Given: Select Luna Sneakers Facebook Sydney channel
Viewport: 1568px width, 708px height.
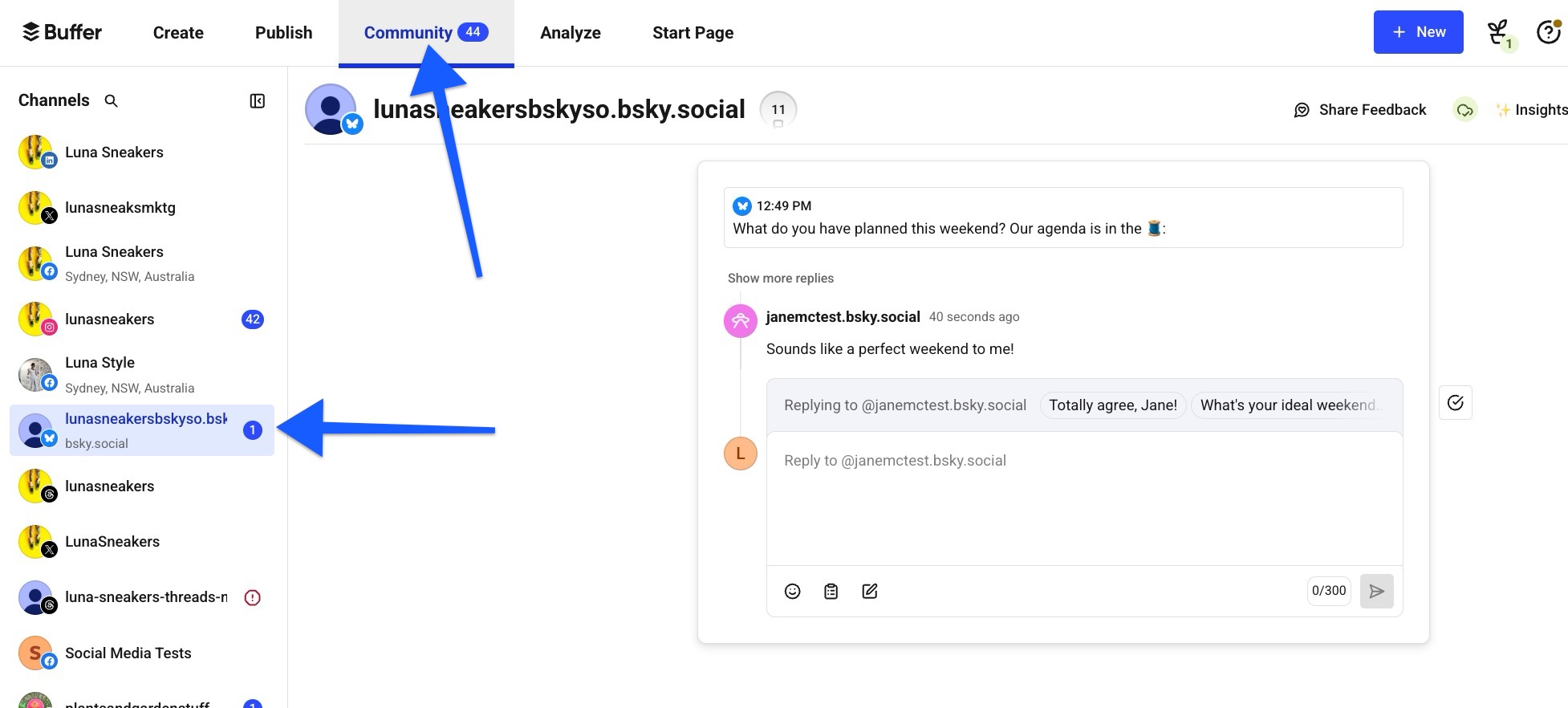Looking at the screenshot, I should click(x=142, y=263).
